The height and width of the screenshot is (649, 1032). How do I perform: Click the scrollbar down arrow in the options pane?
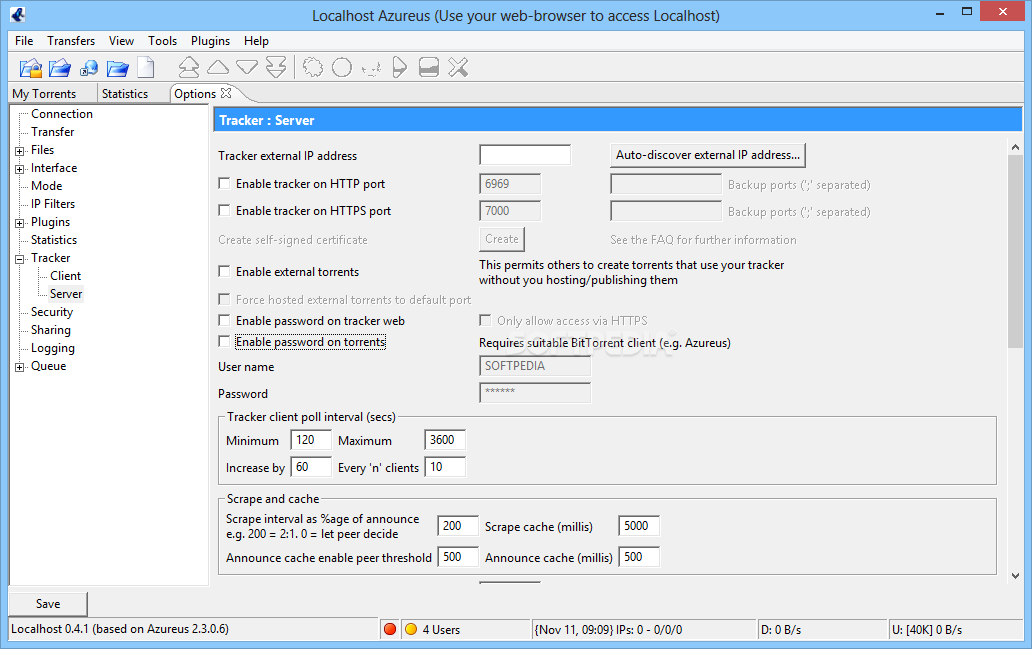1015,575
